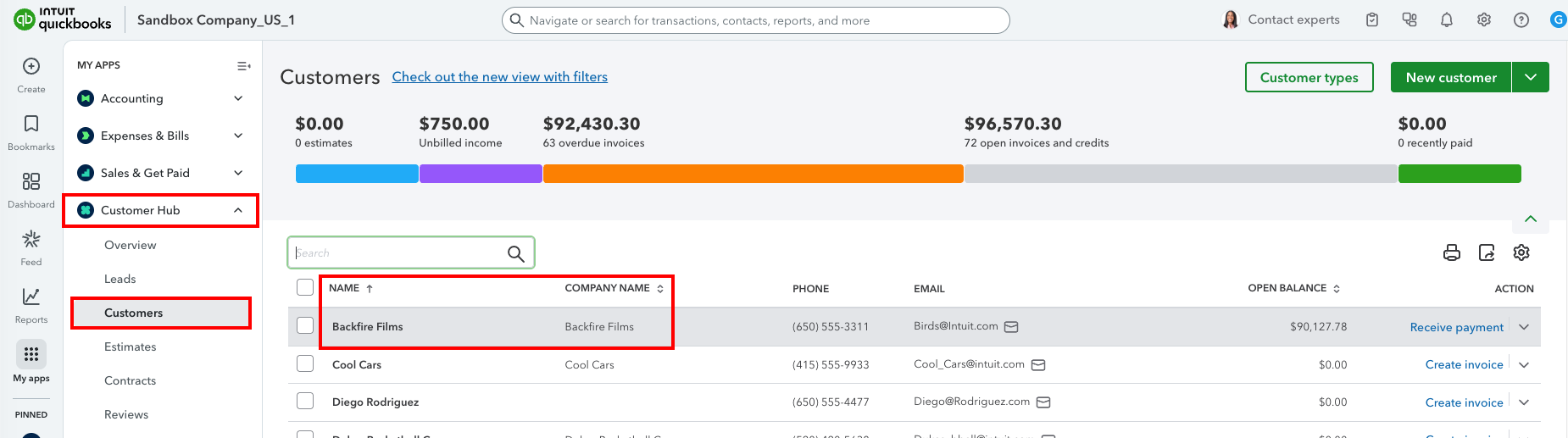Focus the global navigate or search field
Viewport: 1568px width, 438px height.
[x=756, y=20]
